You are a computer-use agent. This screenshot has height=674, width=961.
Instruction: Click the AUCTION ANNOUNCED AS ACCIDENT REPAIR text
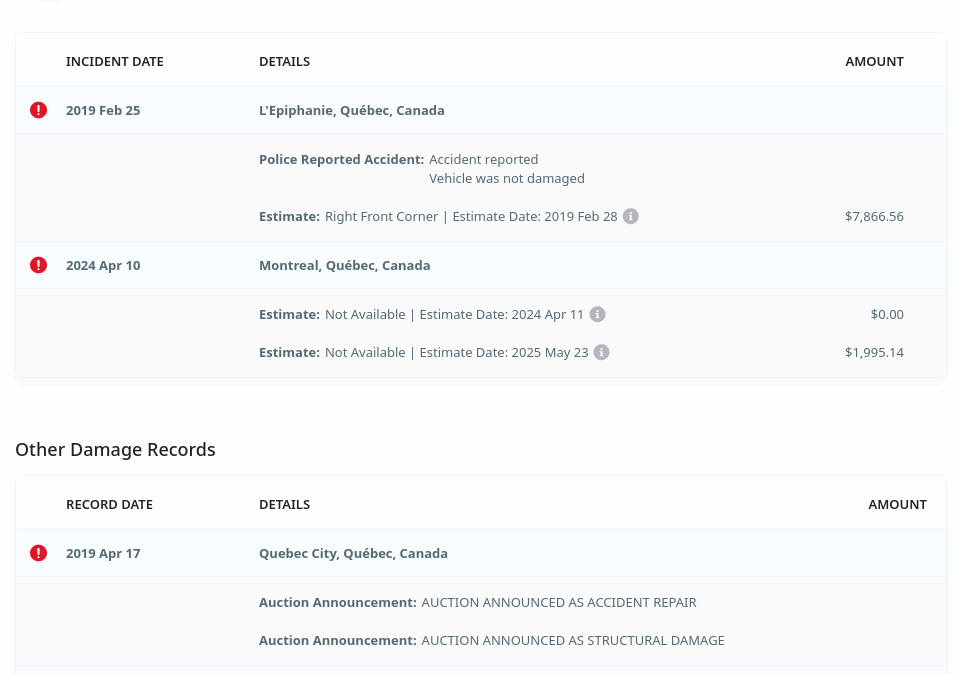[558, 602]
